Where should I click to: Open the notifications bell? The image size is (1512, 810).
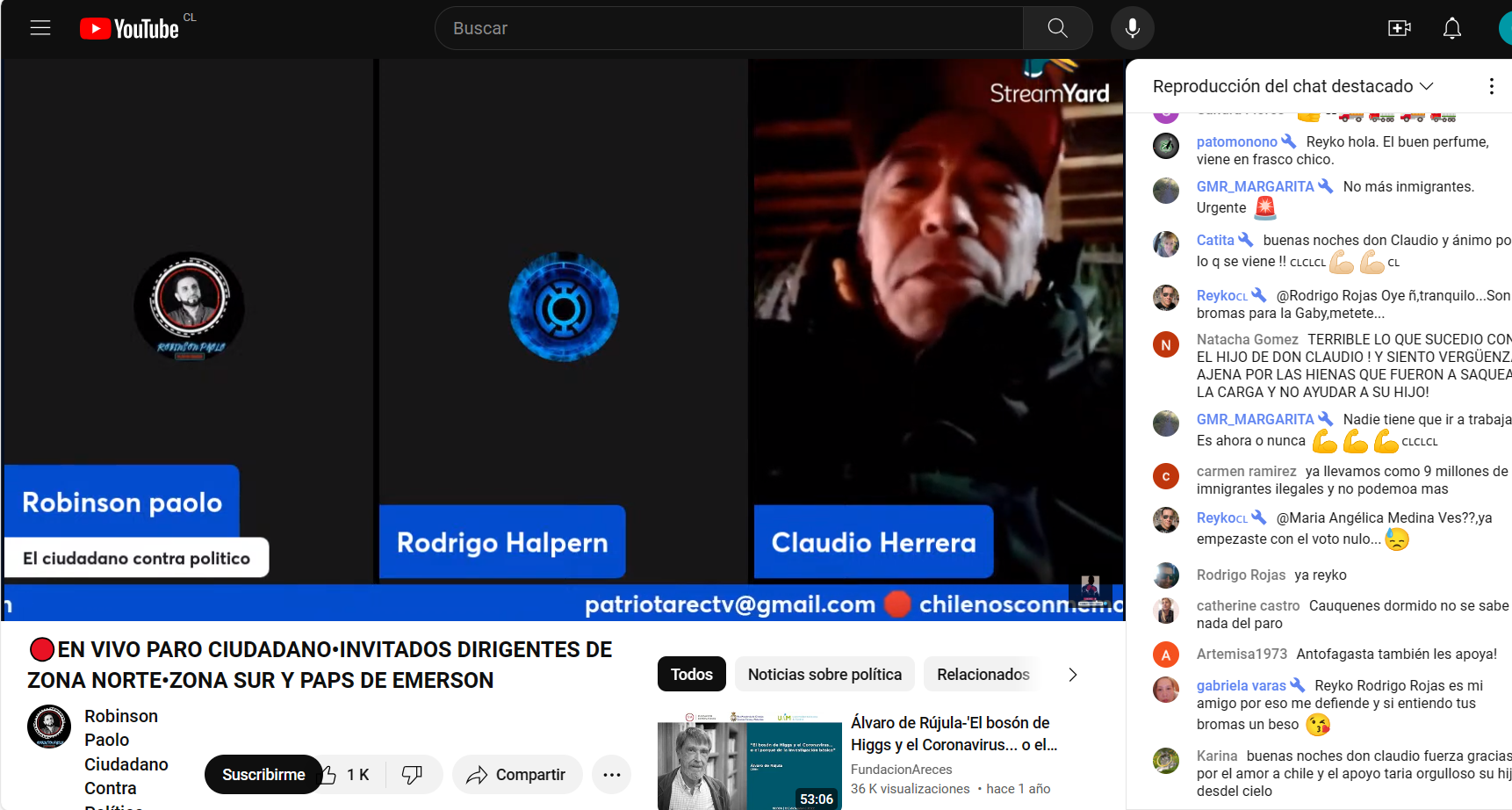pos(1452,28)
